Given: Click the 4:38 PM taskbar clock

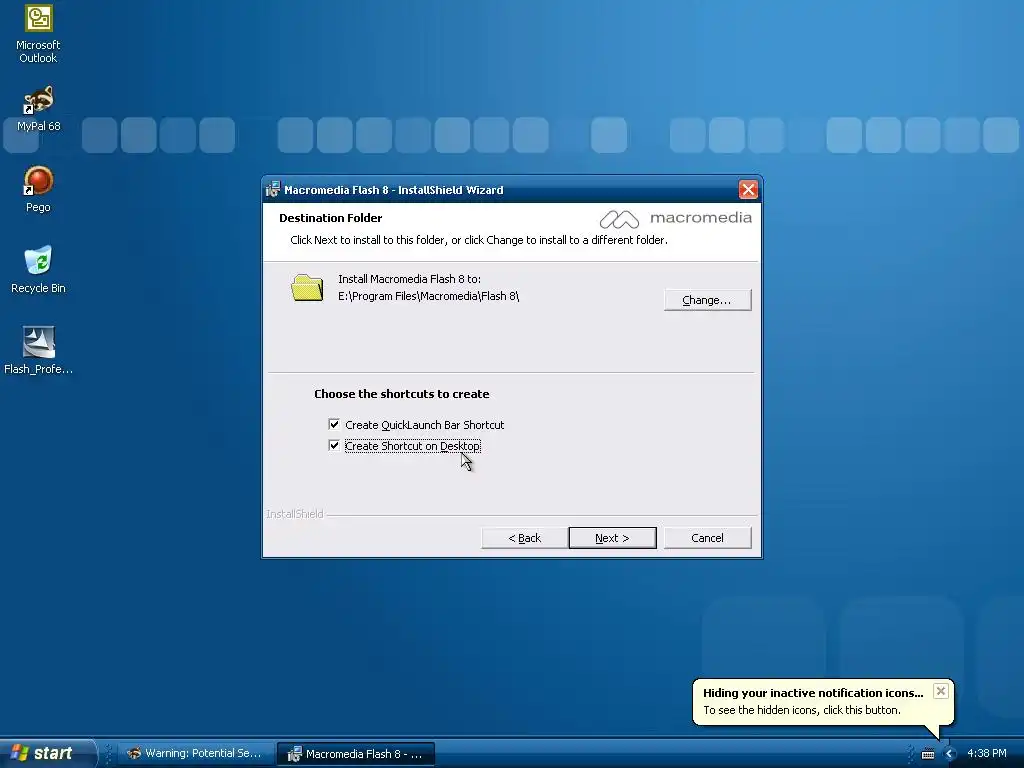Looking at the screenshot, I should tap(986, 754).
